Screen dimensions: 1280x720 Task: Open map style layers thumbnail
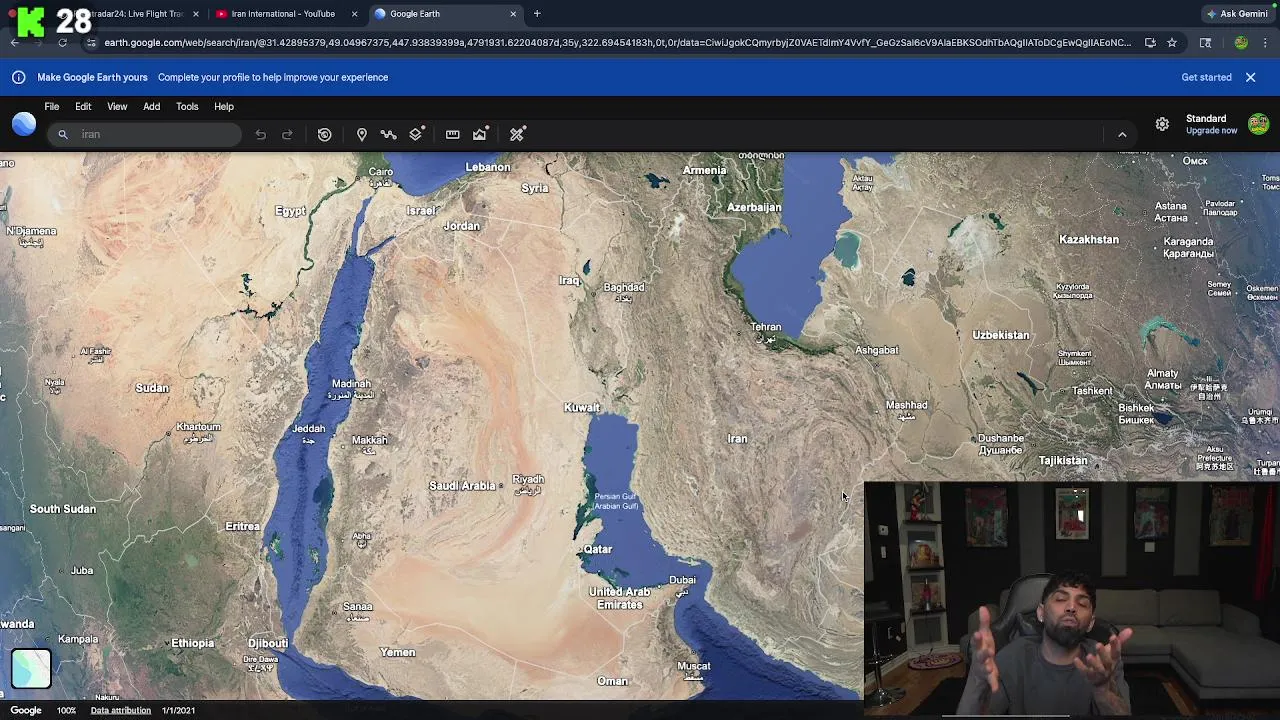[x=31, y=669]
